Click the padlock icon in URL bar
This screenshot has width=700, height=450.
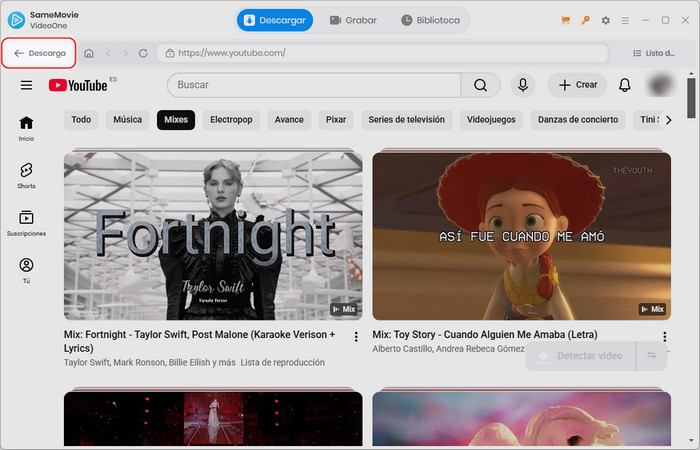[x=170, y=53]
